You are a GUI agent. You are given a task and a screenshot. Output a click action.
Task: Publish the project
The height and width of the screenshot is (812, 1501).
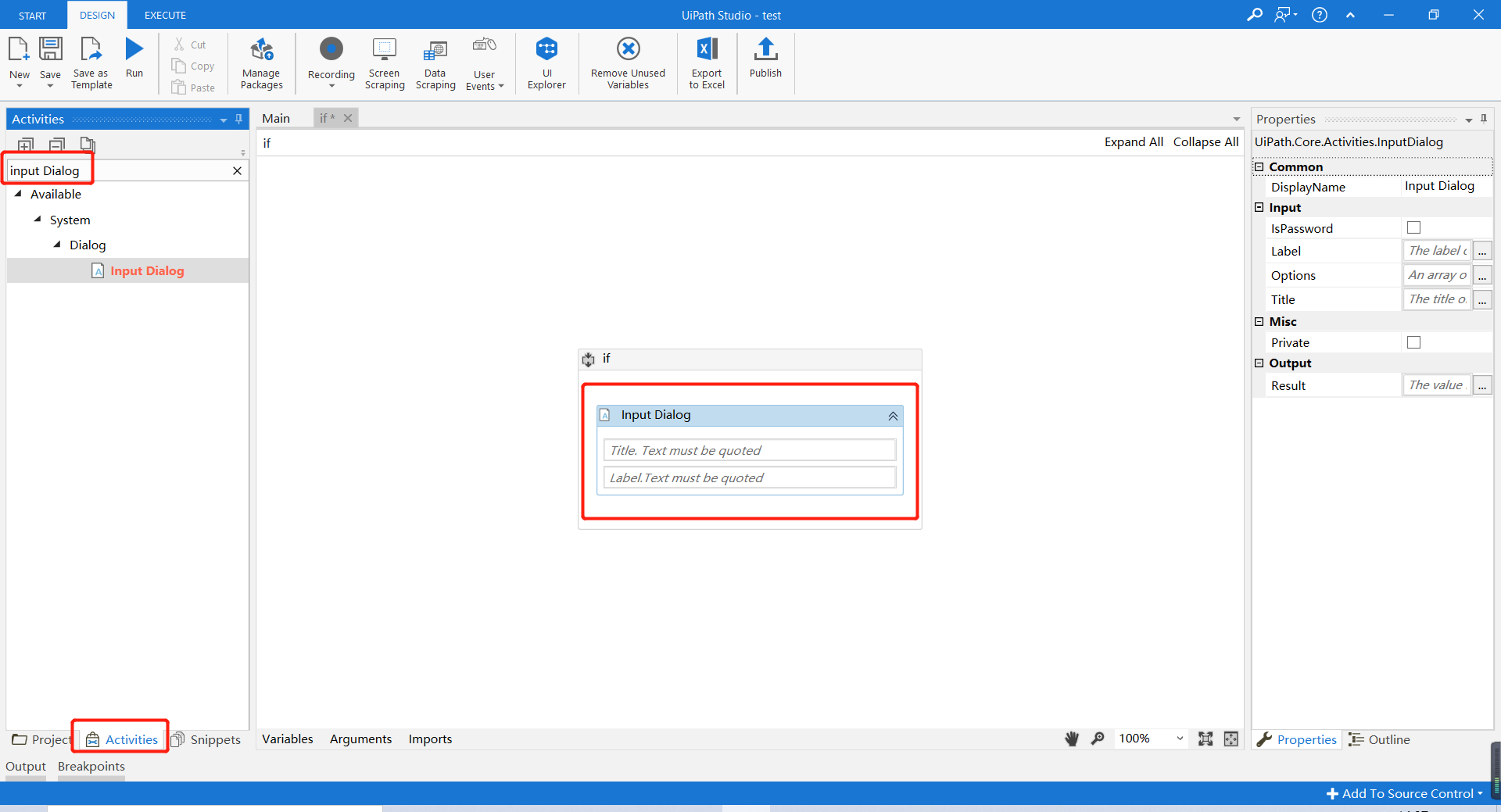[765, 63]
